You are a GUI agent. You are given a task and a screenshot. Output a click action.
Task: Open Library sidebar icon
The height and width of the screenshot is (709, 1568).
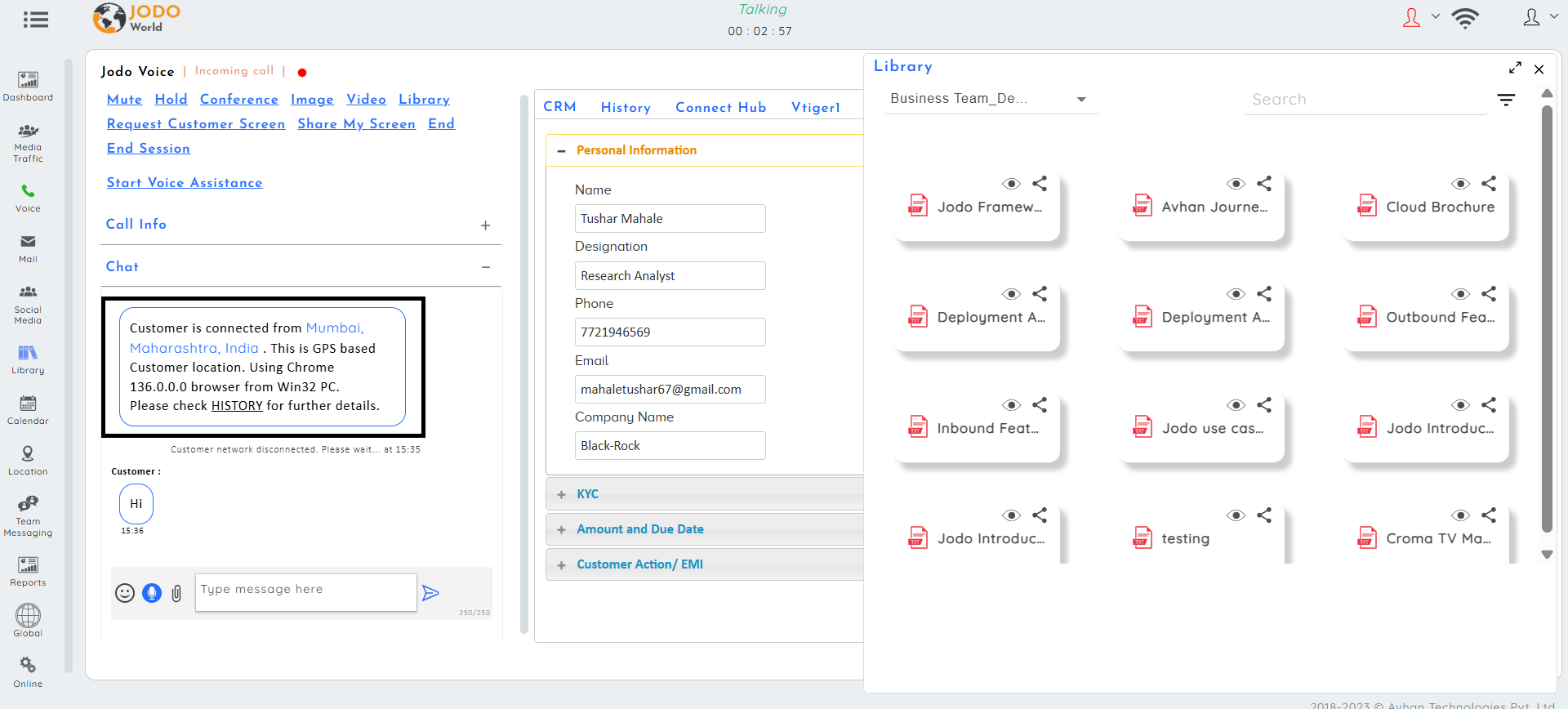click(28, 359)
